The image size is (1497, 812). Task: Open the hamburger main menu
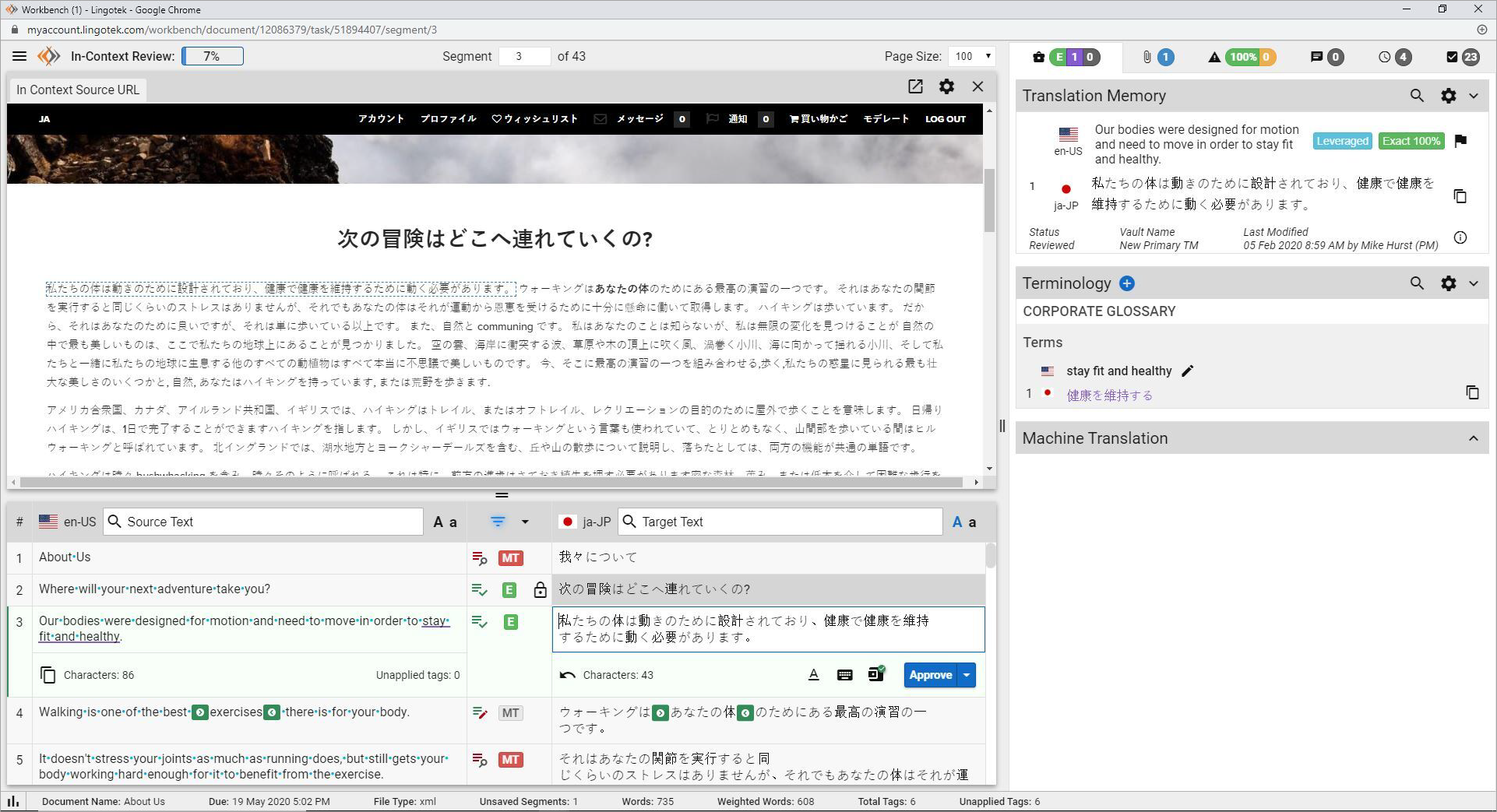point(19,56)
